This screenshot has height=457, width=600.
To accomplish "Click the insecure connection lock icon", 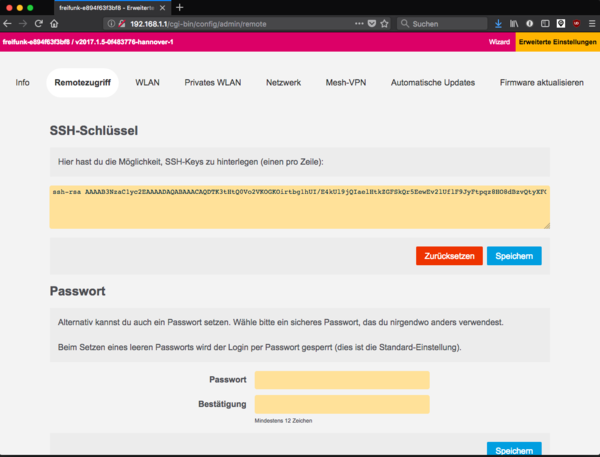I will (x=122, y=24).
